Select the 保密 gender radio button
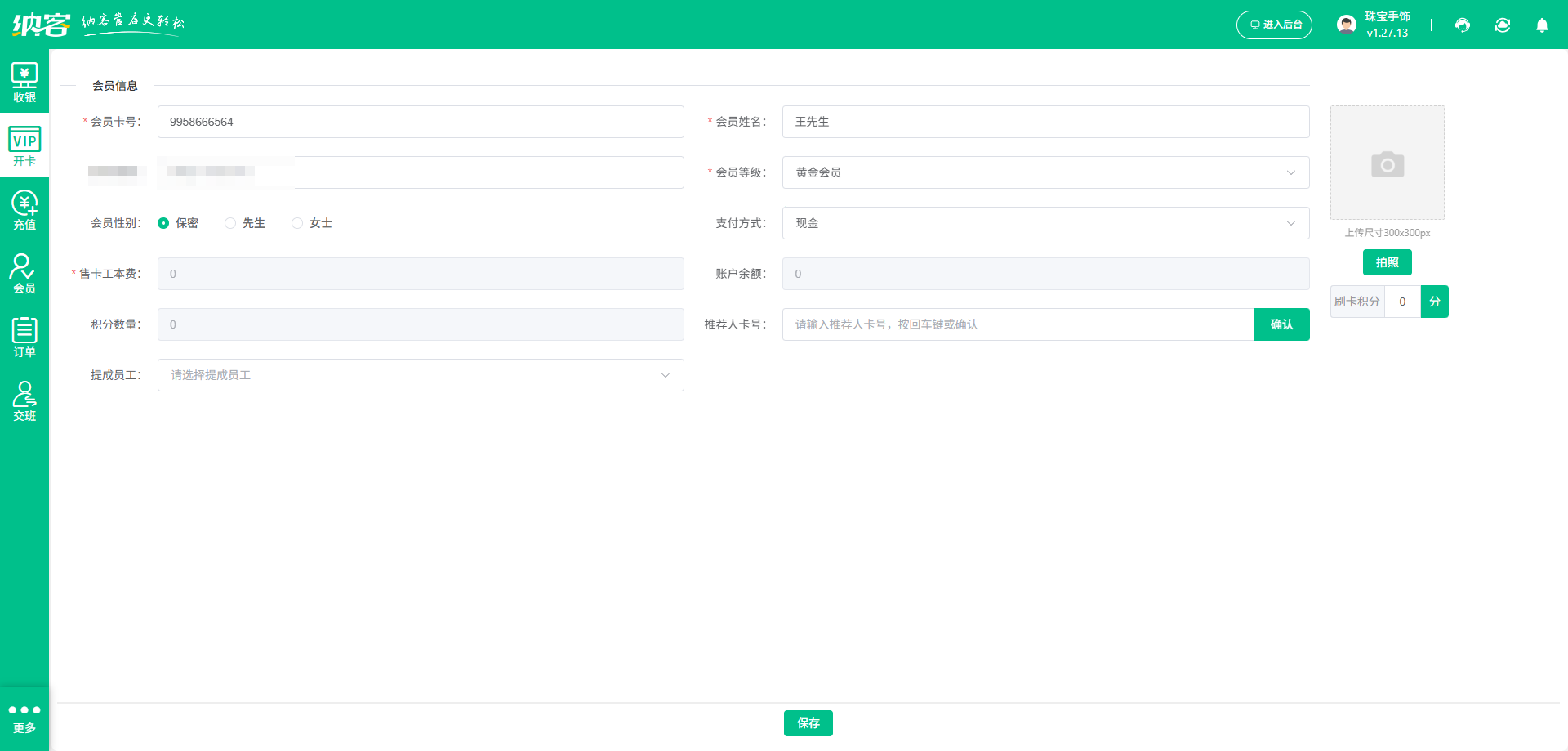 163,223
